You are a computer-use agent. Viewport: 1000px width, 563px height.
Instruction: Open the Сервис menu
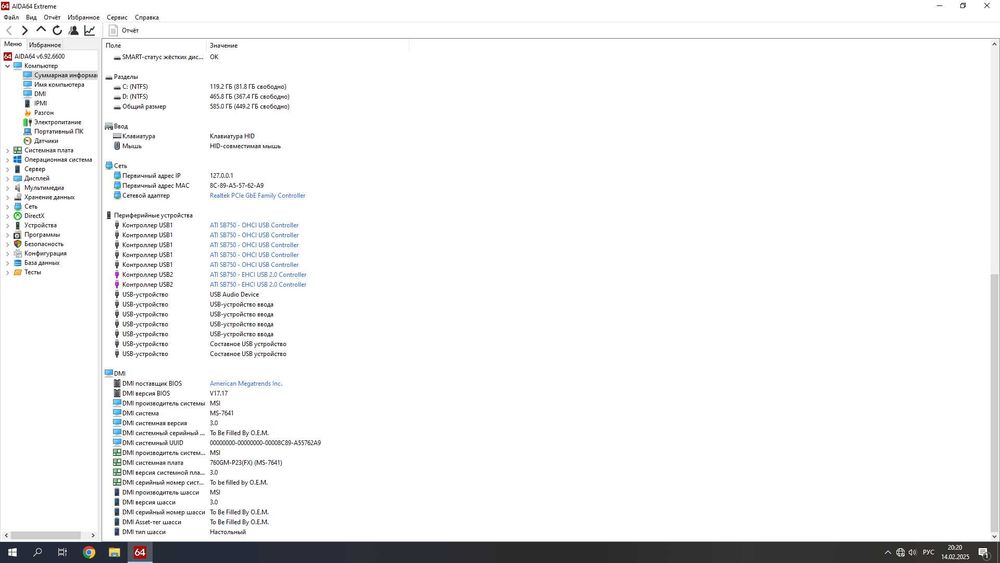click(117, 17)
